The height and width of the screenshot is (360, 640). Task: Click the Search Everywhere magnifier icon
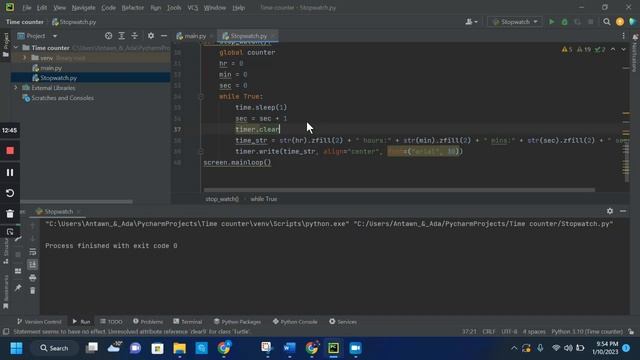coord(607,22)
